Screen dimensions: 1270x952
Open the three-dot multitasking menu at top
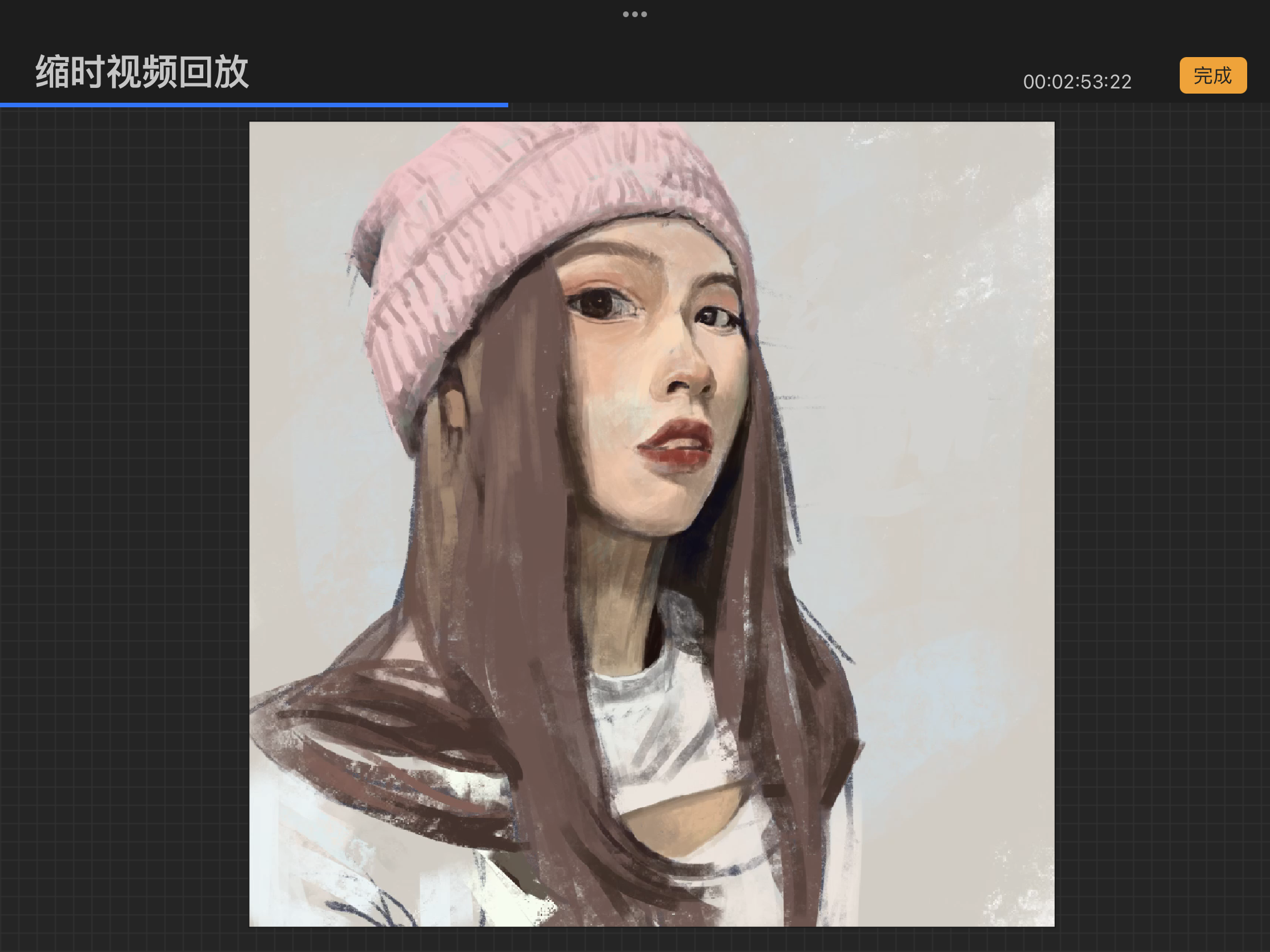(635, 14)
